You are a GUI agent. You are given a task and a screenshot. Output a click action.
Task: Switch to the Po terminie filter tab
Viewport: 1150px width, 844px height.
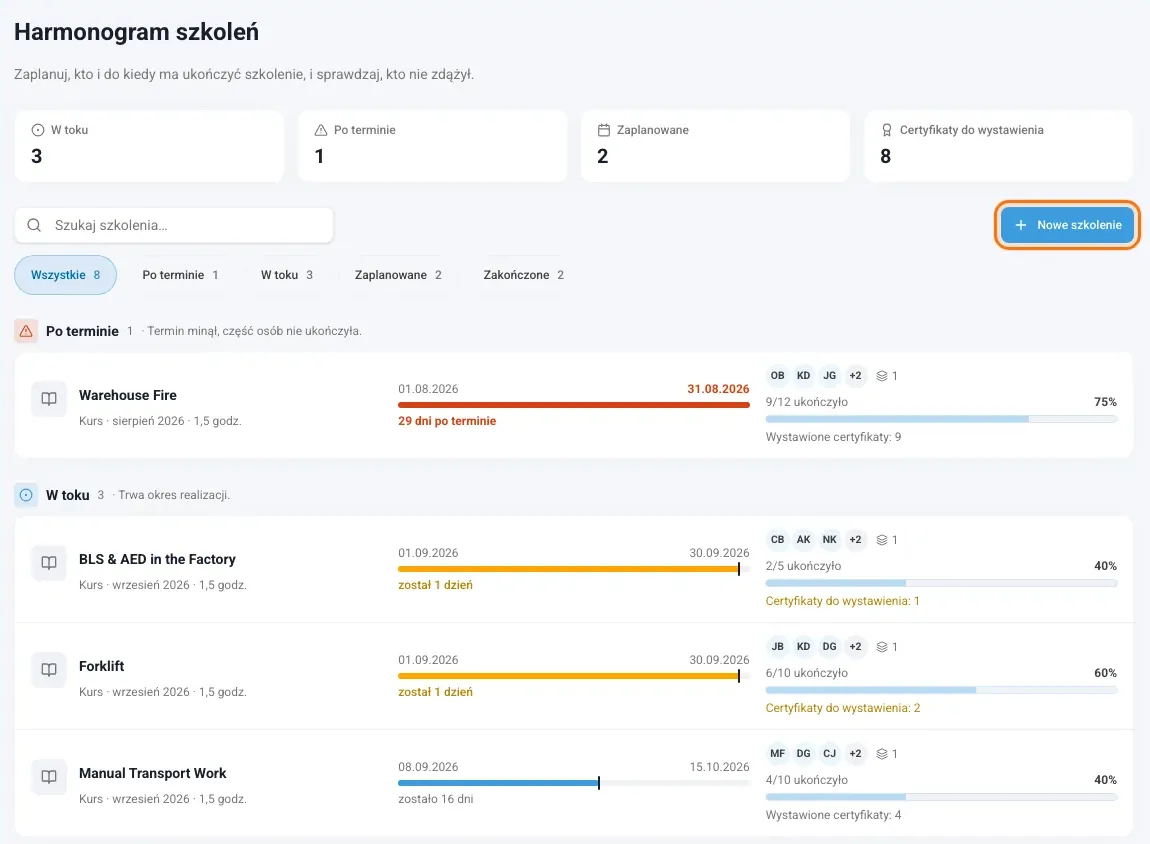(180, 275)
